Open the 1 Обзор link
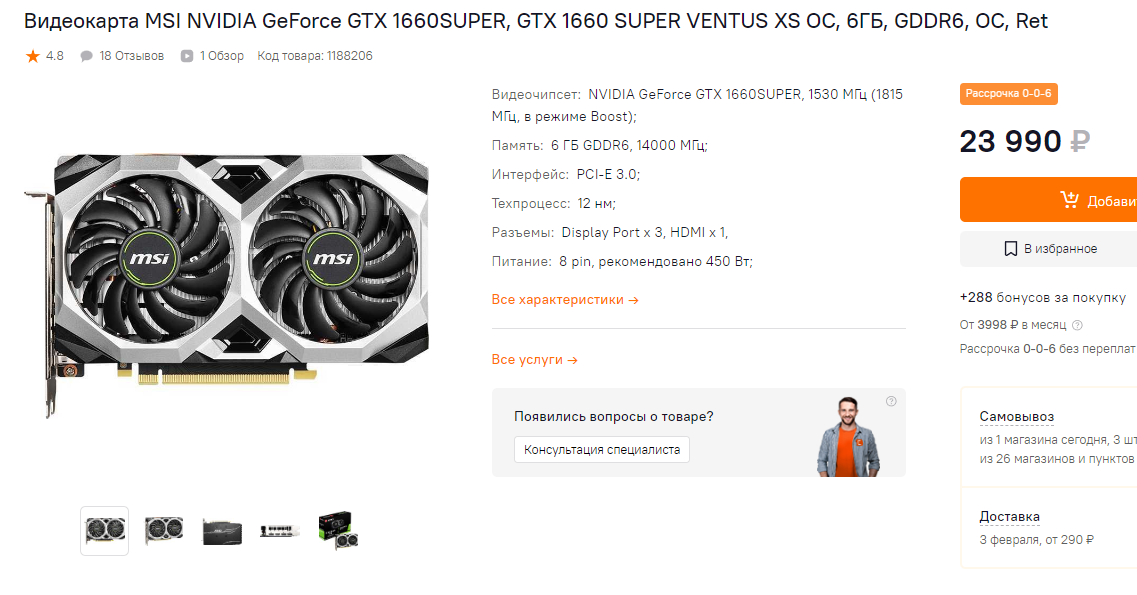 coord(222,56)
